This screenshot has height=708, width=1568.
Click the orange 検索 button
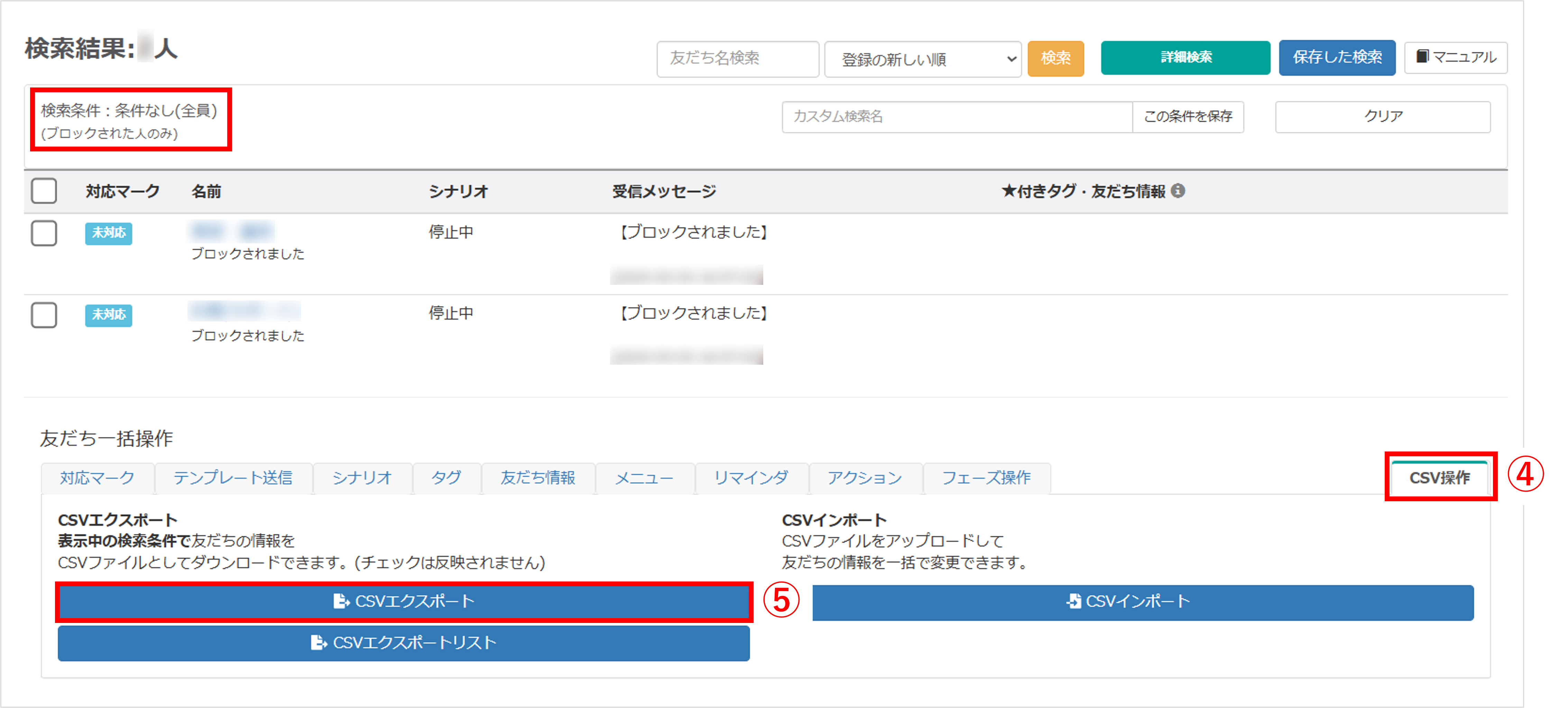(1055, 58)
